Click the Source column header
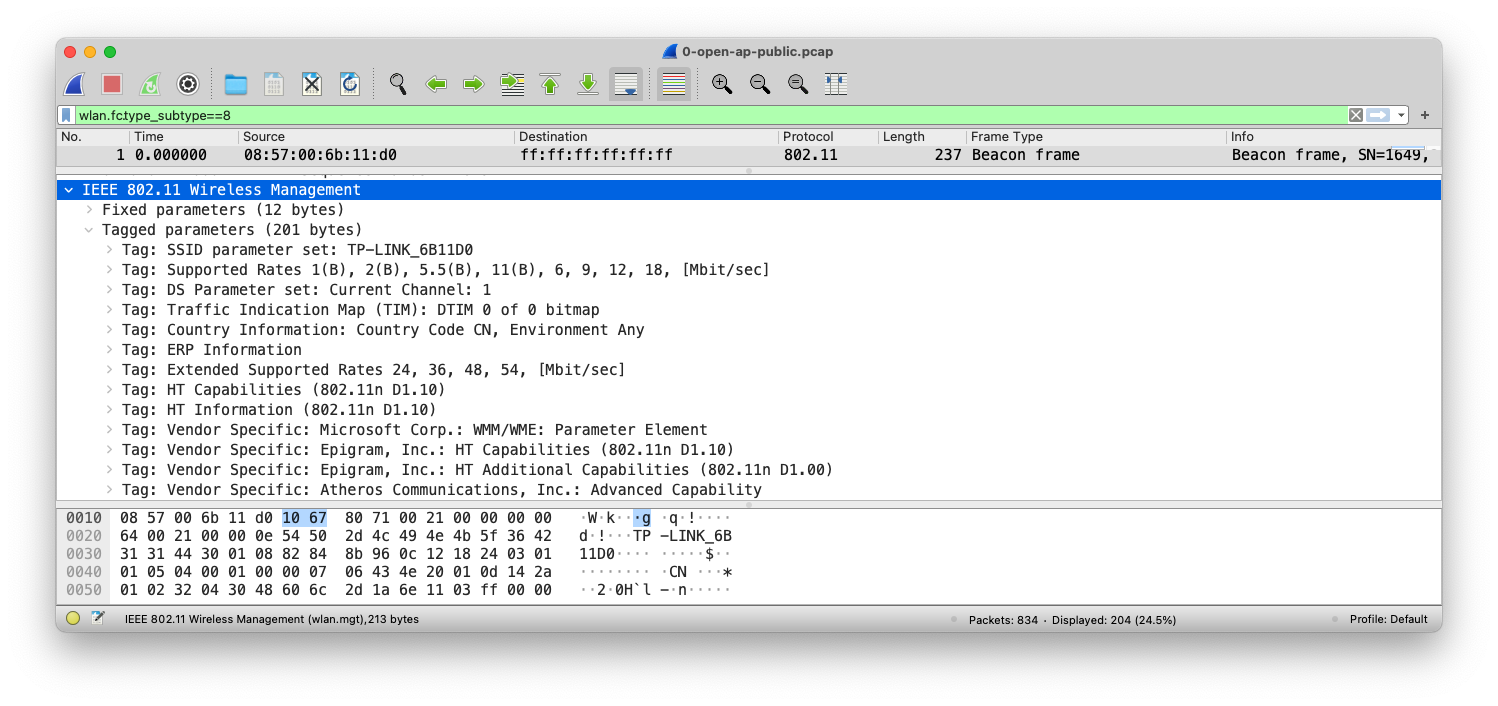Viewport: 1498px width, 706px height. (264, 137)
